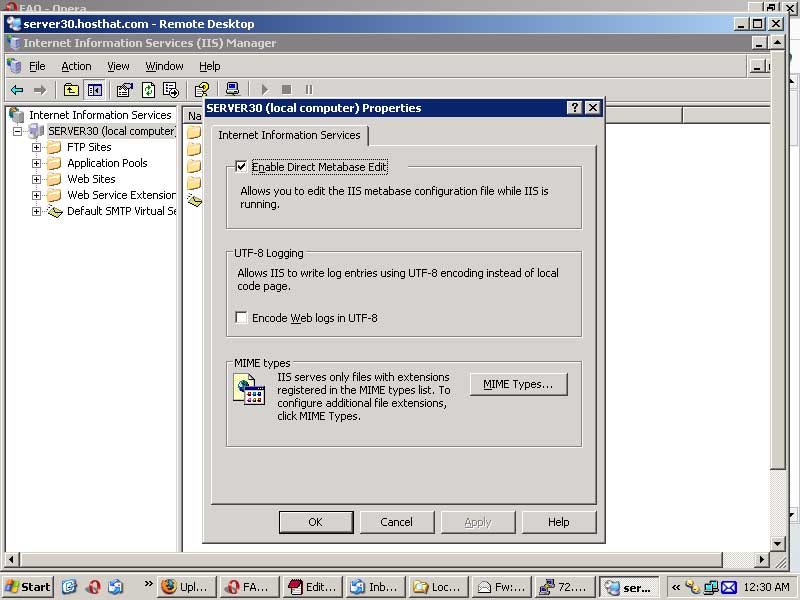
Task: Expand the Web Service Extensions node
Action: coord(36,195)
